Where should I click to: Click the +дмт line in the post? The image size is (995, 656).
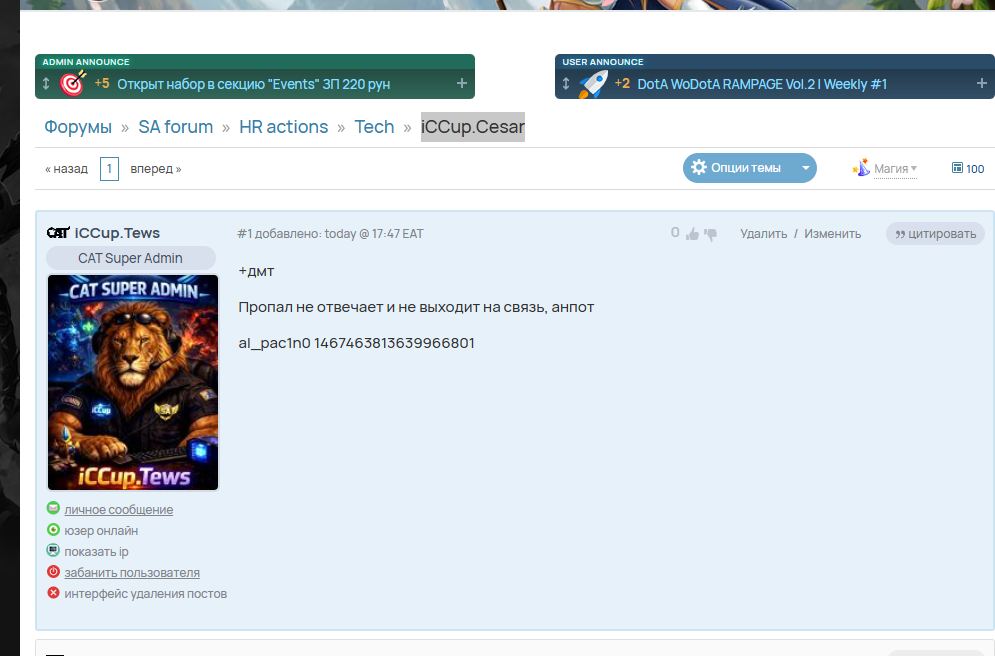[x=256, y=272]
